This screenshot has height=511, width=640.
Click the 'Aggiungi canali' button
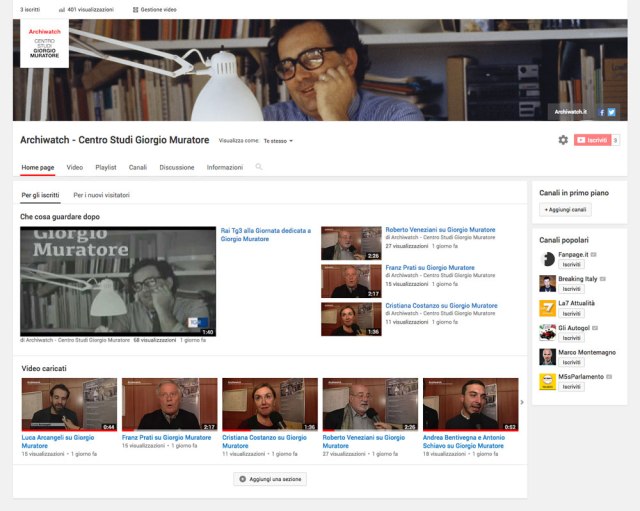click(x=565, y=209)
